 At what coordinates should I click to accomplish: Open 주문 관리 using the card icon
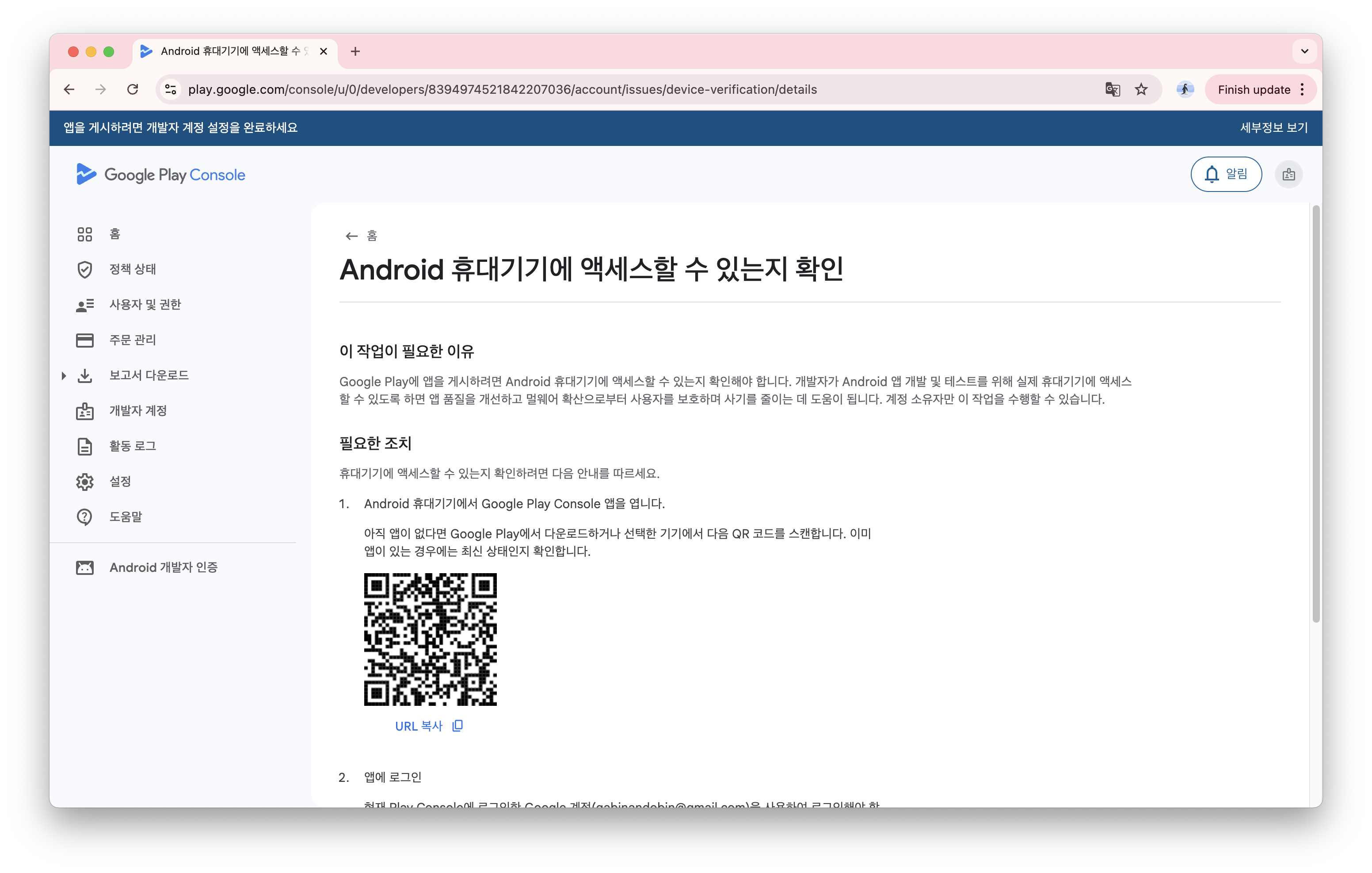84,340
